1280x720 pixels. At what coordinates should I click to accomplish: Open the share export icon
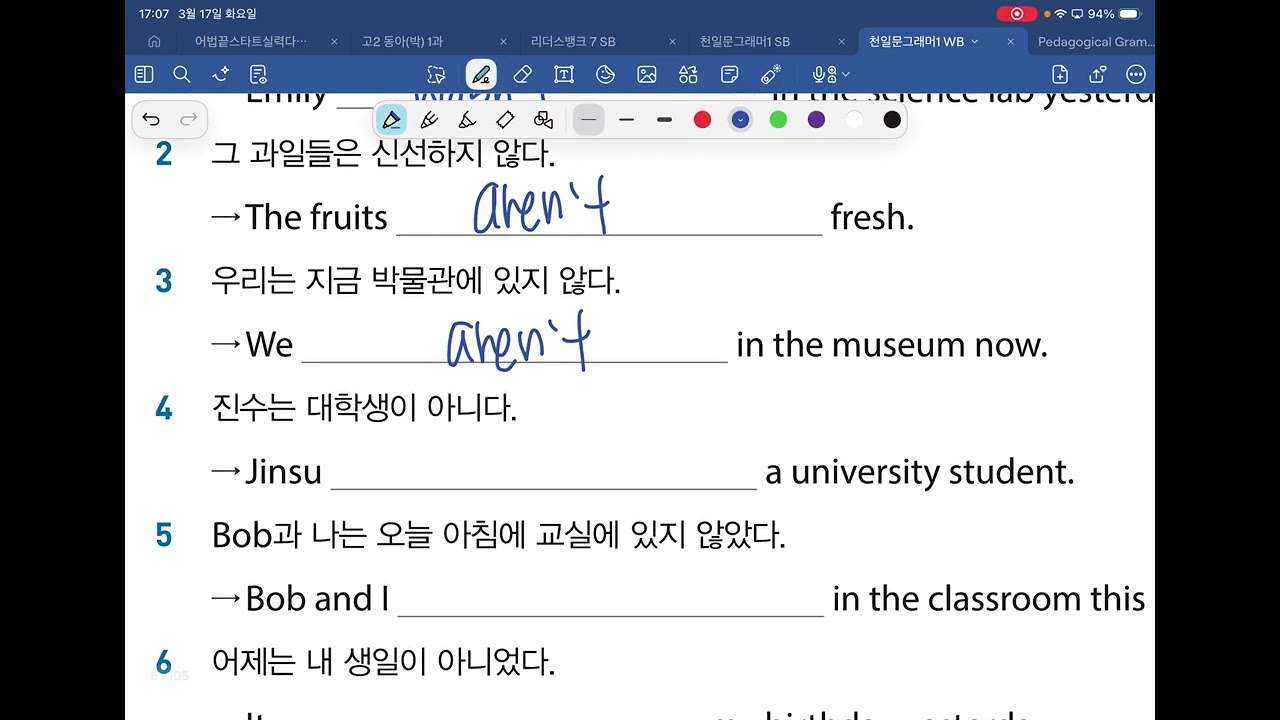tap(1098, 74)
